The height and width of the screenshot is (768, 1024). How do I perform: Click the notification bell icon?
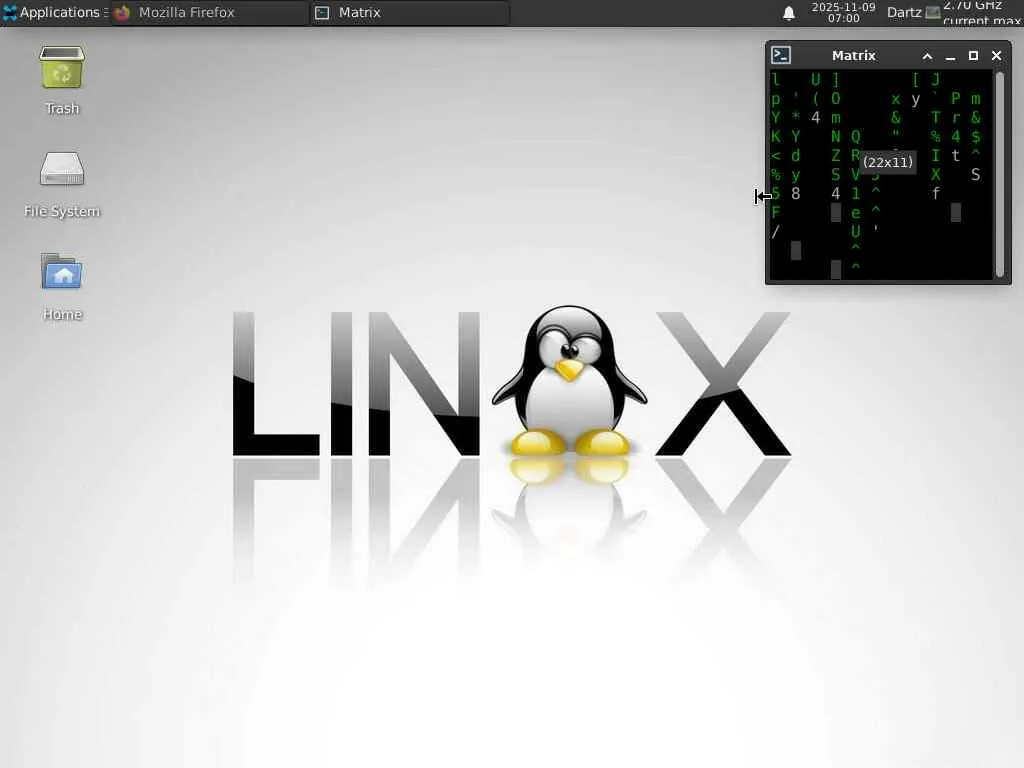(789, 12)
